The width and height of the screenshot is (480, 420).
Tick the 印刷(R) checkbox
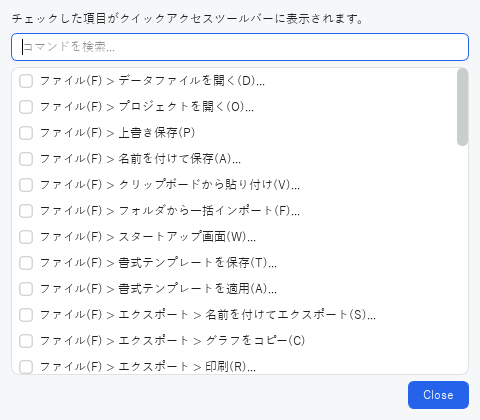pos(26,367)
